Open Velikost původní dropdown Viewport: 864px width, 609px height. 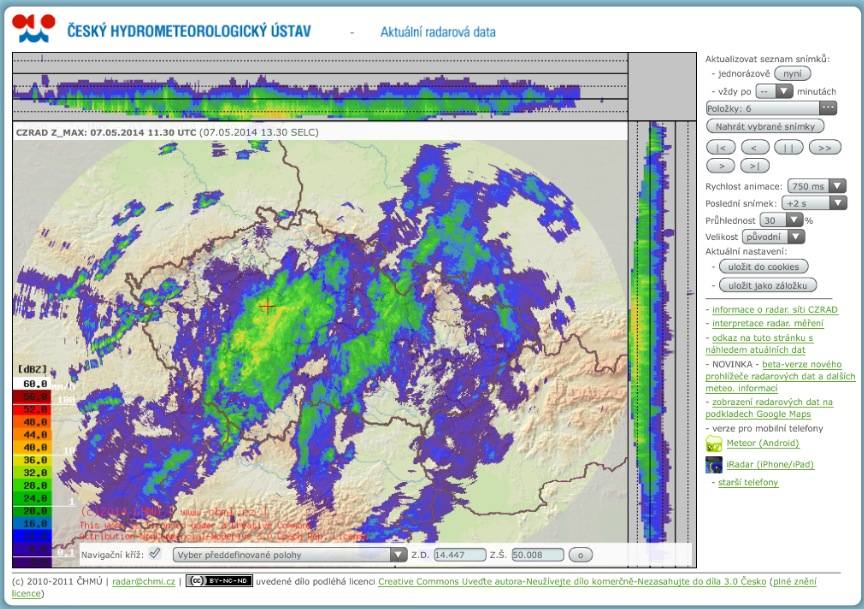773,236
